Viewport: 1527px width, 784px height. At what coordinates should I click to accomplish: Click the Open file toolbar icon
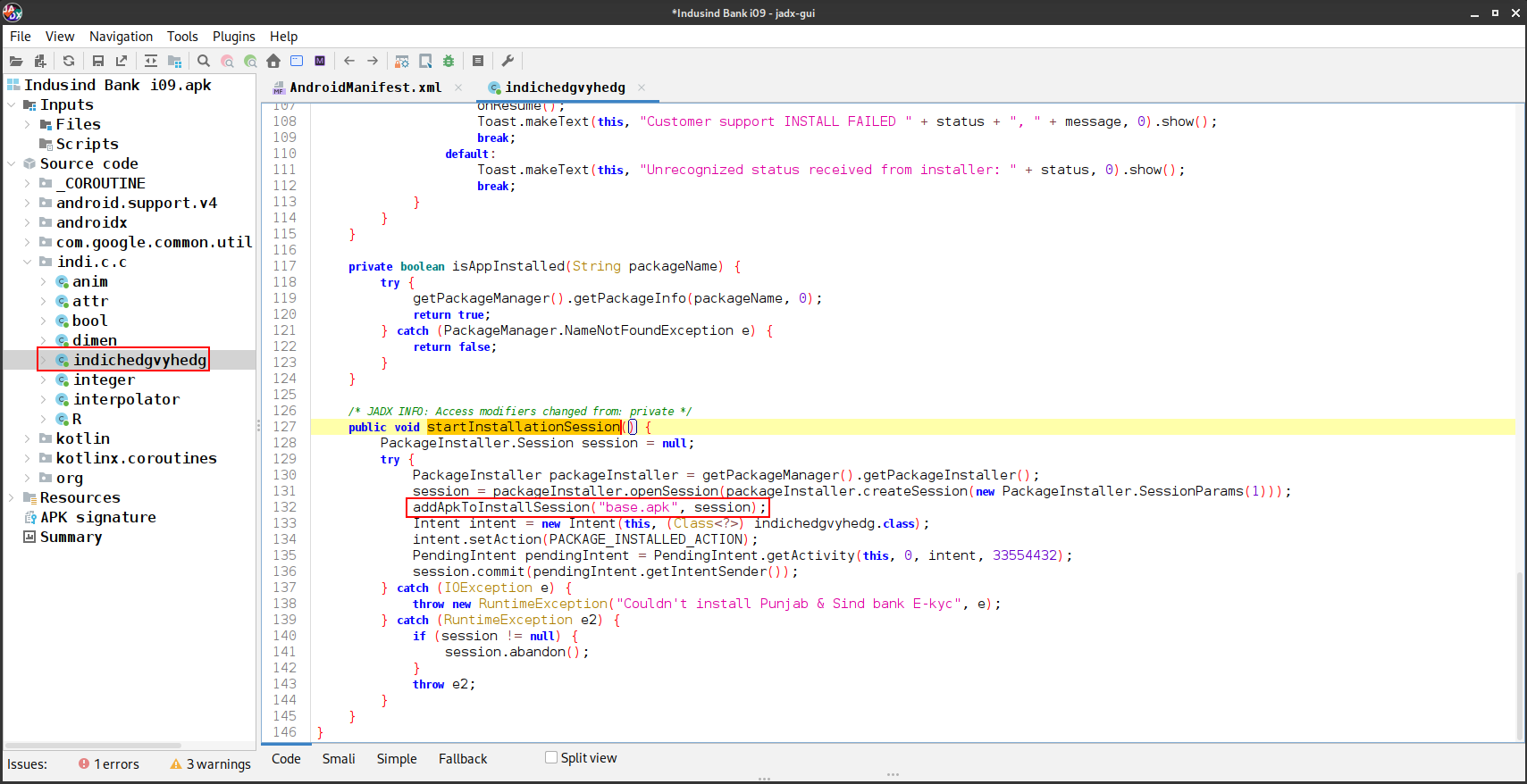tap(16, 61)
